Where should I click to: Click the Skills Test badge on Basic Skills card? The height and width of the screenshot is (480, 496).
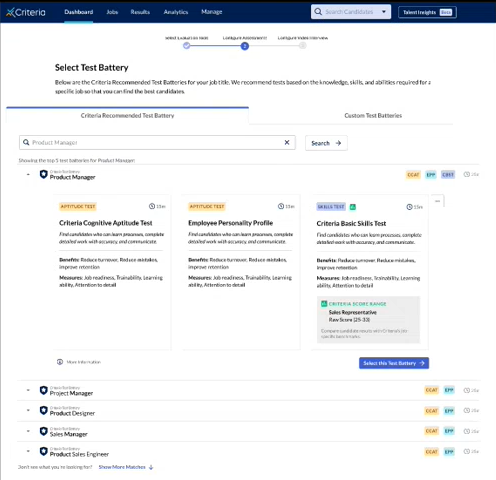(331, 207)
